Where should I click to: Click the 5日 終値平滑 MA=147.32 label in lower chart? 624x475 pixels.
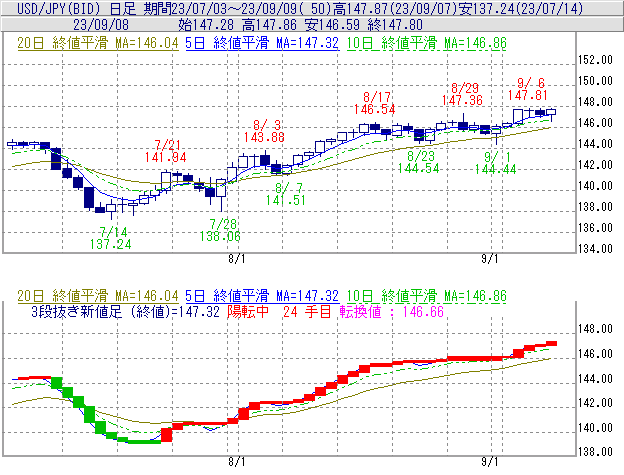[x=262, y=296]
